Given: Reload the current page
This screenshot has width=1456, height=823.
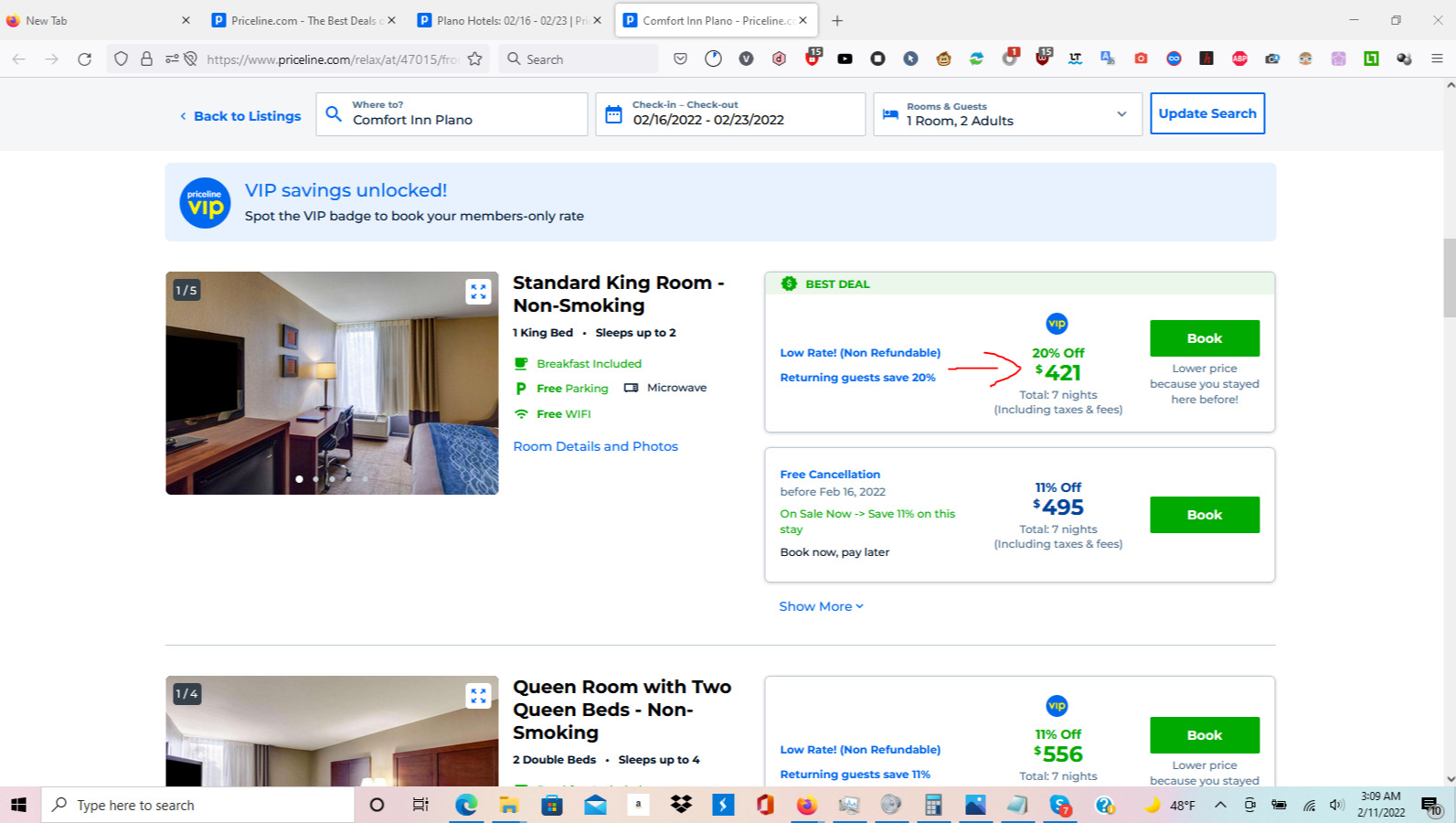Looking at the screenshot, I should (84, 59).
